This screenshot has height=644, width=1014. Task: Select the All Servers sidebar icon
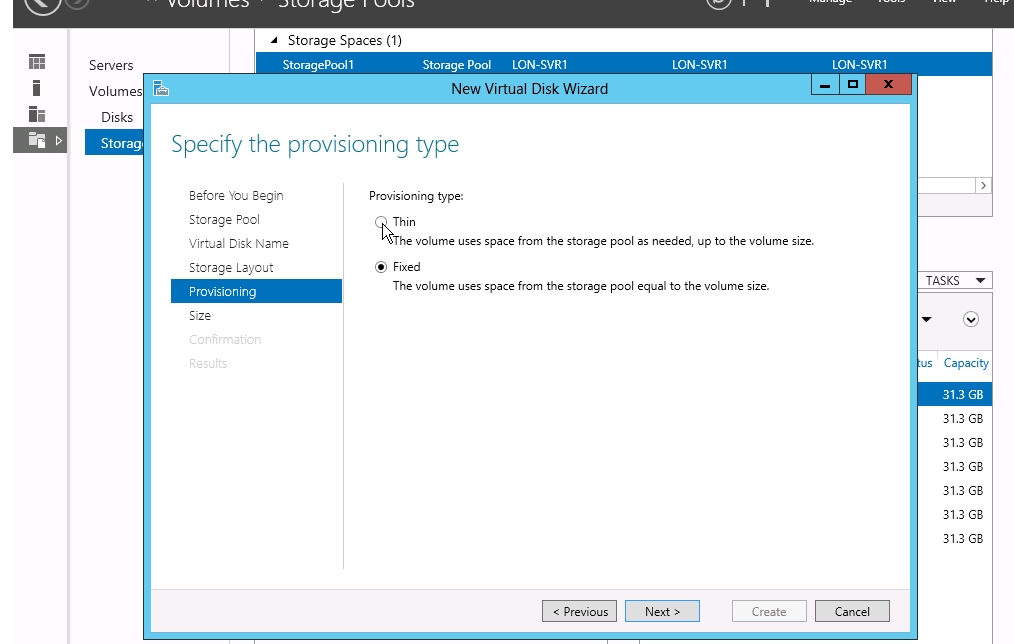pos(37,114)
